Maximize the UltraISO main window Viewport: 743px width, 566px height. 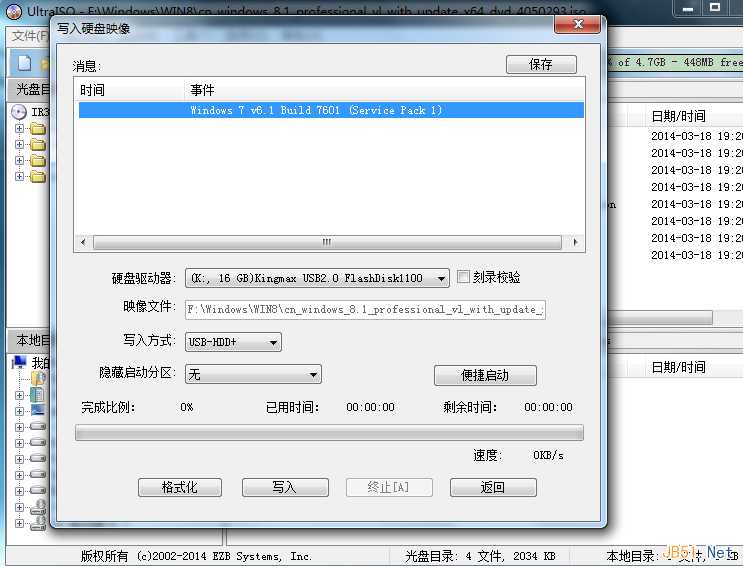point(715,8)
